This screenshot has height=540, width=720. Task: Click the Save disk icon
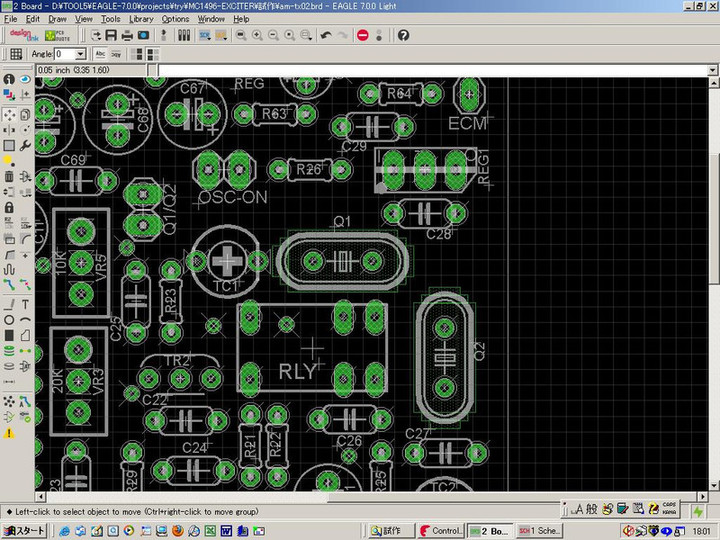tap(110, 35)
